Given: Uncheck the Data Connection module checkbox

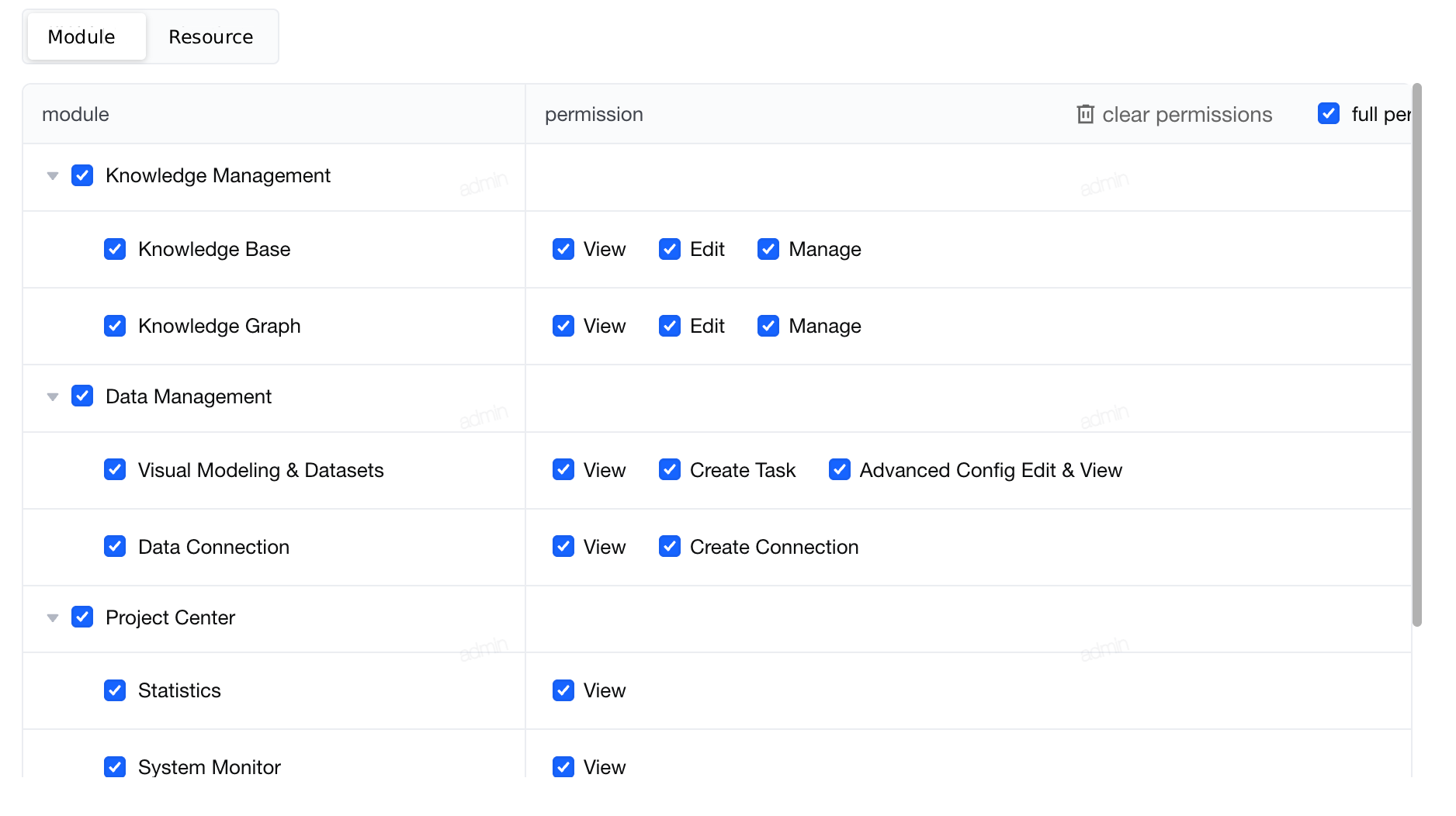Looking at the screenshot, I should point(115,546).
